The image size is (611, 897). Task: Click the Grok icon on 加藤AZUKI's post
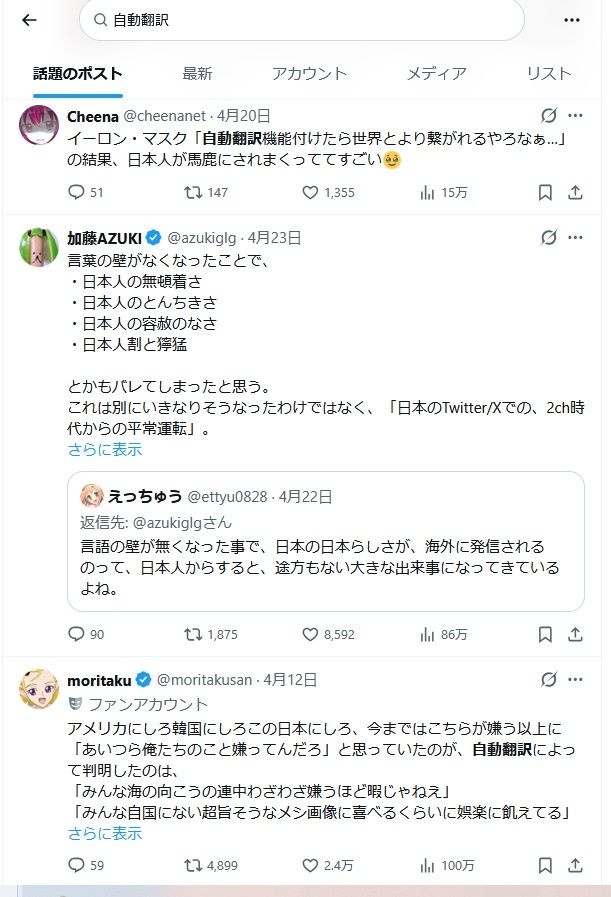tap(548, 238)
